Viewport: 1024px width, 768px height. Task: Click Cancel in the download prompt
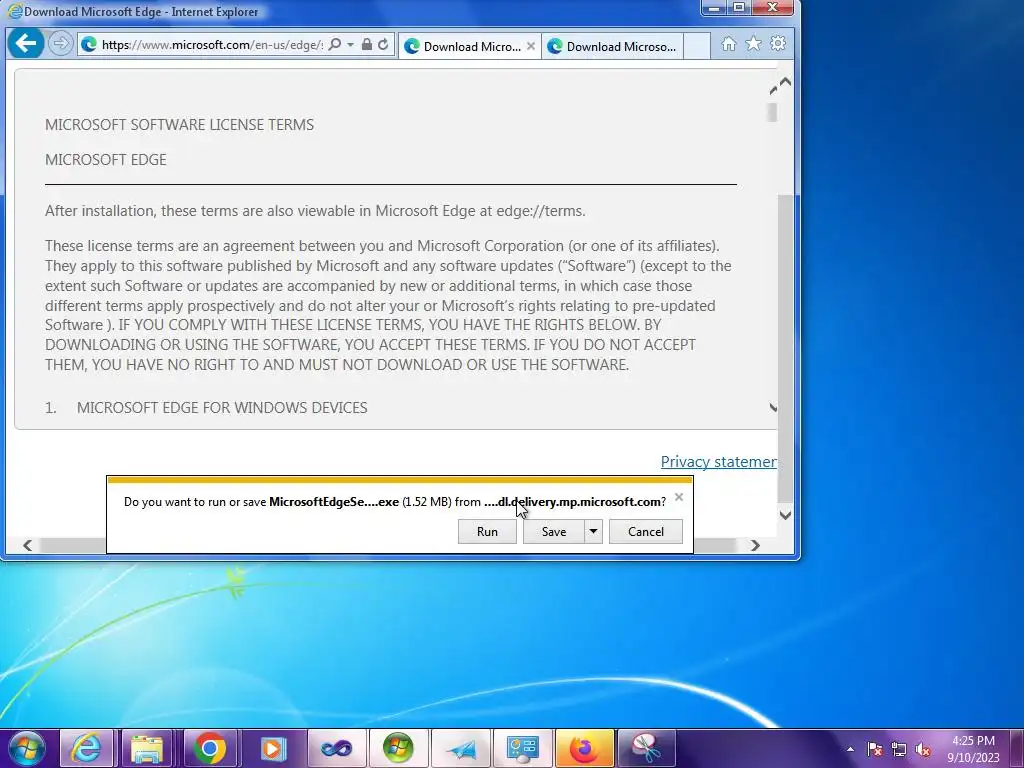646,532
